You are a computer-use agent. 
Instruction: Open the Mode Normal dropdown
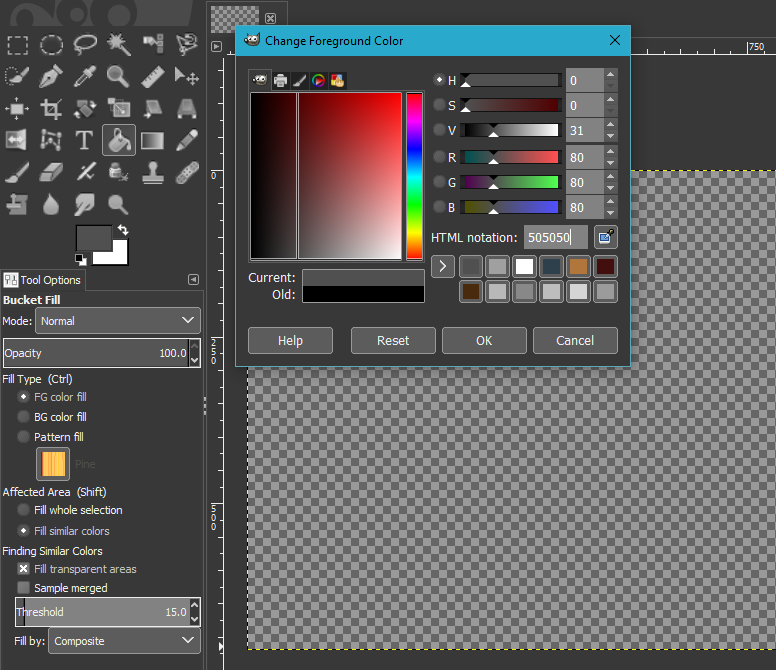click(x=118, y=321)
